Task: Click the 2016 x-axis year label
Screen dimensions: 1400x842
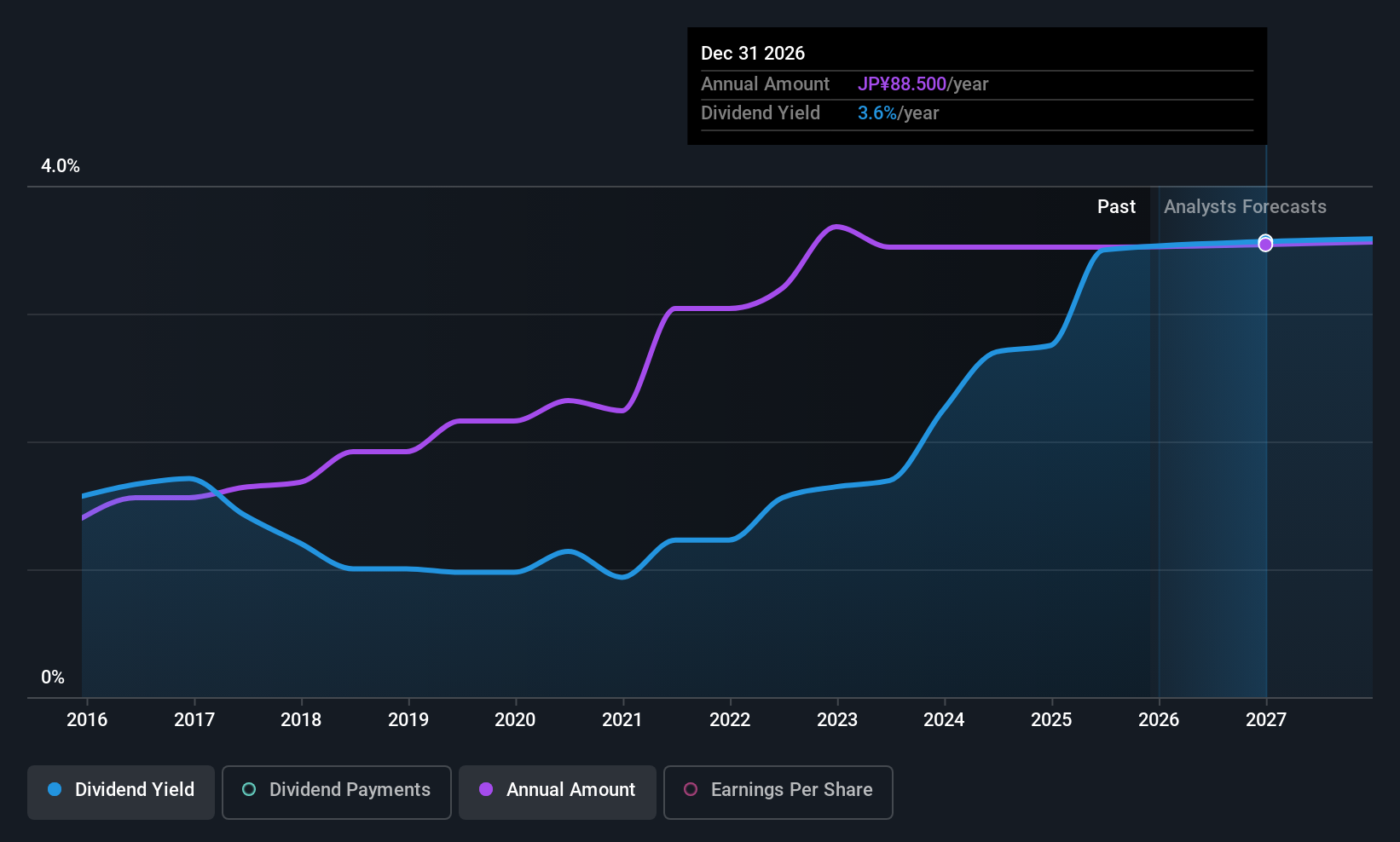Action: point(87,720)
